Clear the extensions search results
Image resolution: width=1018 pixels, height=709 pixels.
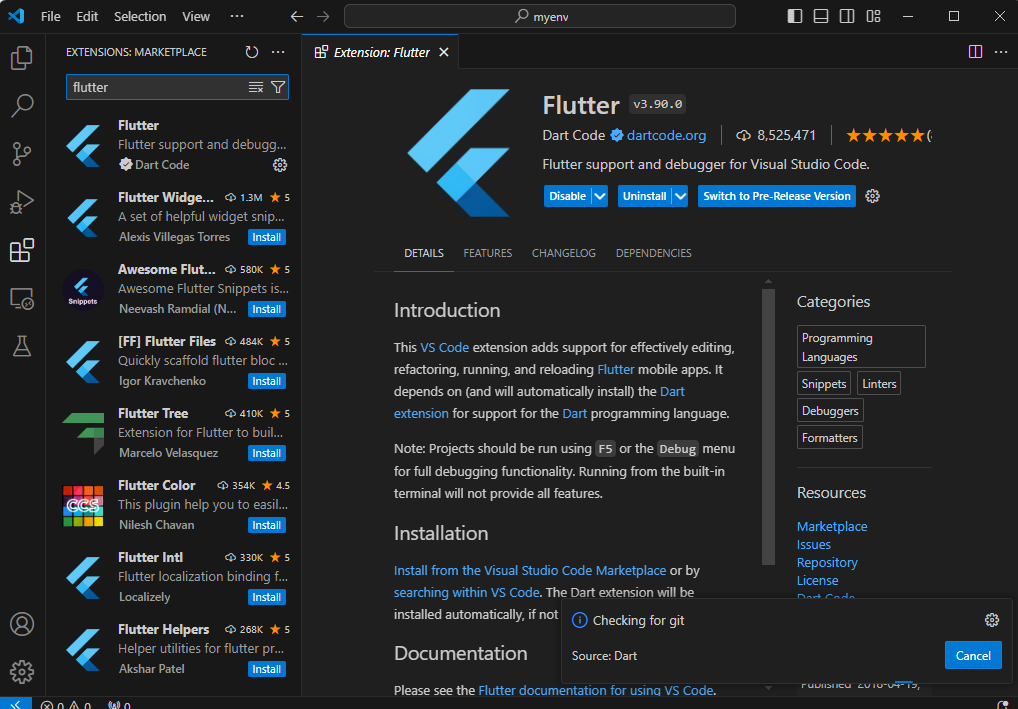[x=256, y=87]
